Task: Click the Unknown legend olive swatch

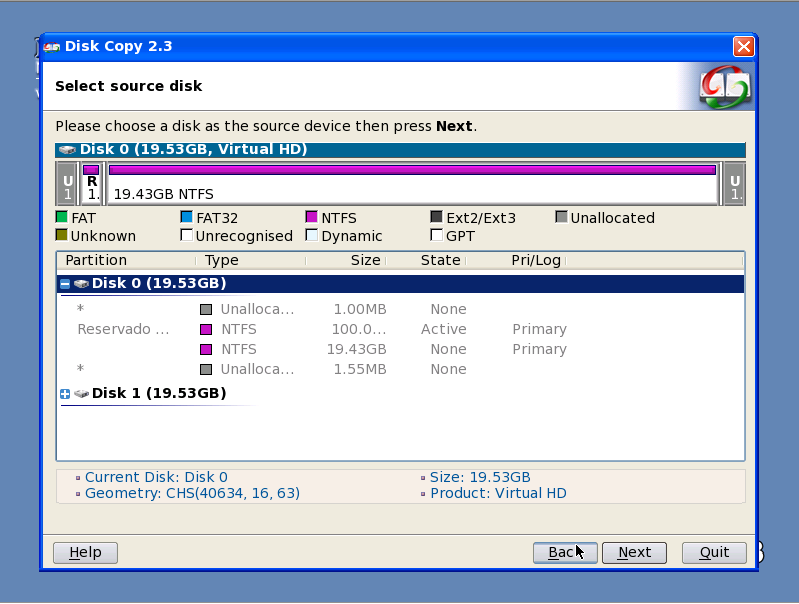Action: point(62,235)
